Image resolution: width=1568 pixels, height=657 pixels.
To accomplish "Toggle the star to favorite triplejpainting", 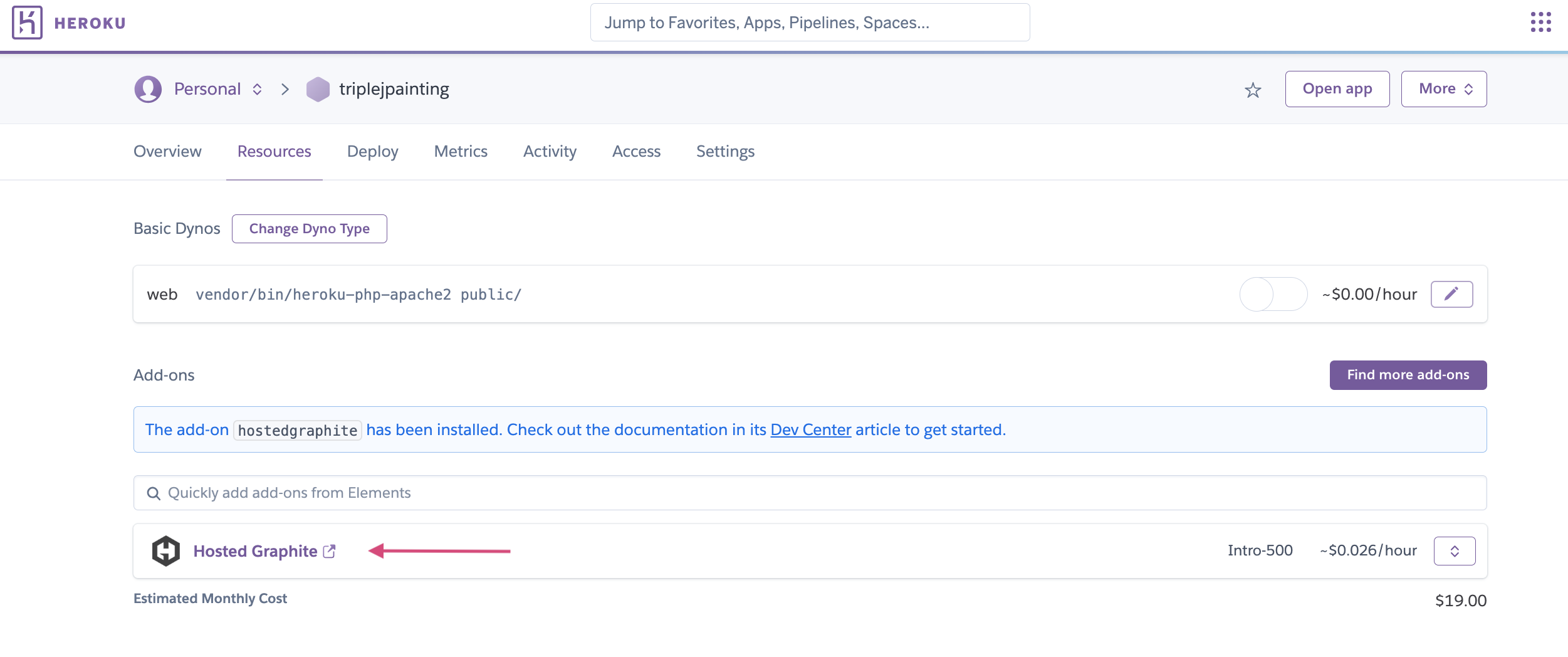I will [x=1253, y=90].
